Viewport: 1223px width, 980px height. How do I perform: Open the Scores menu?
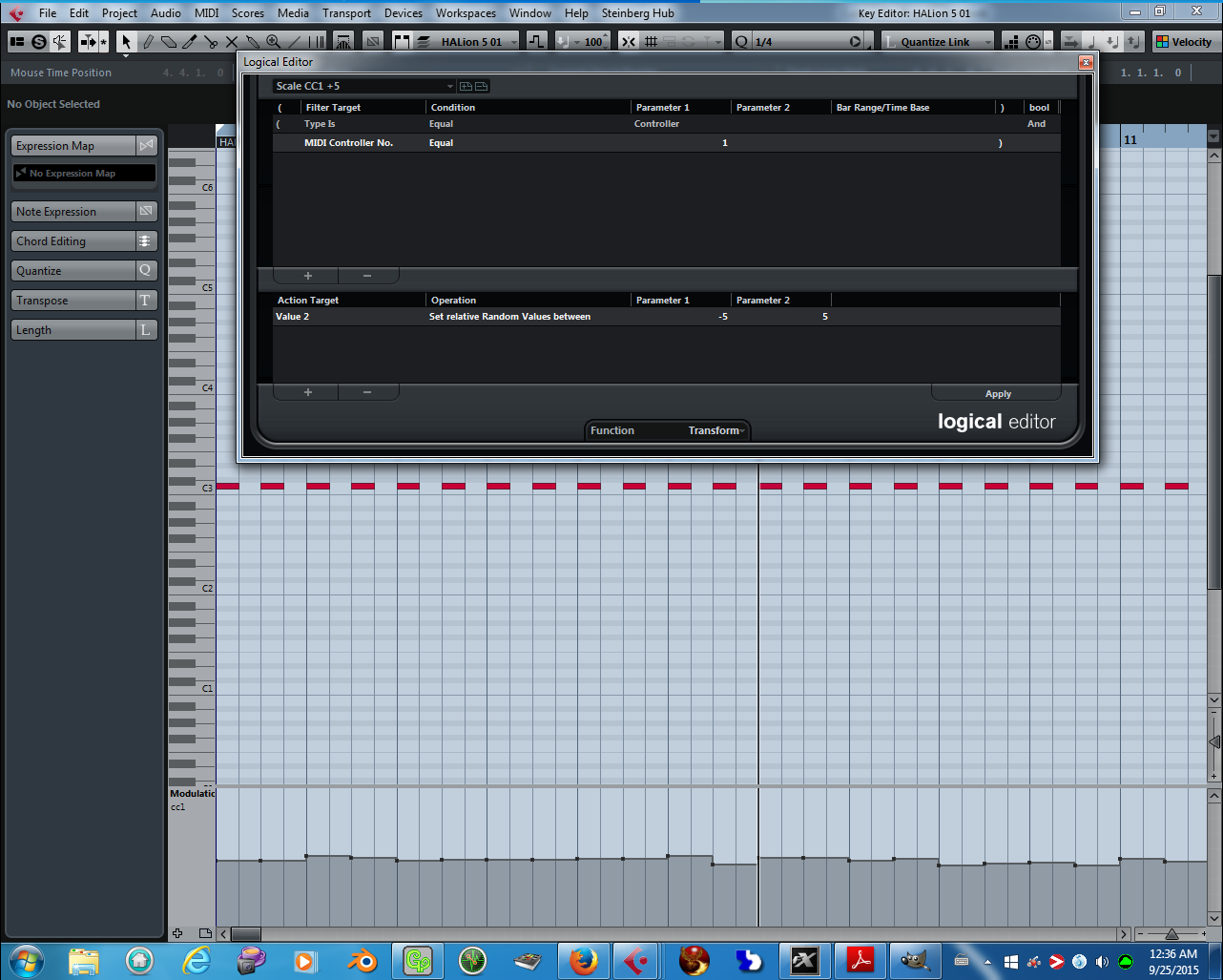click(248, 13)
